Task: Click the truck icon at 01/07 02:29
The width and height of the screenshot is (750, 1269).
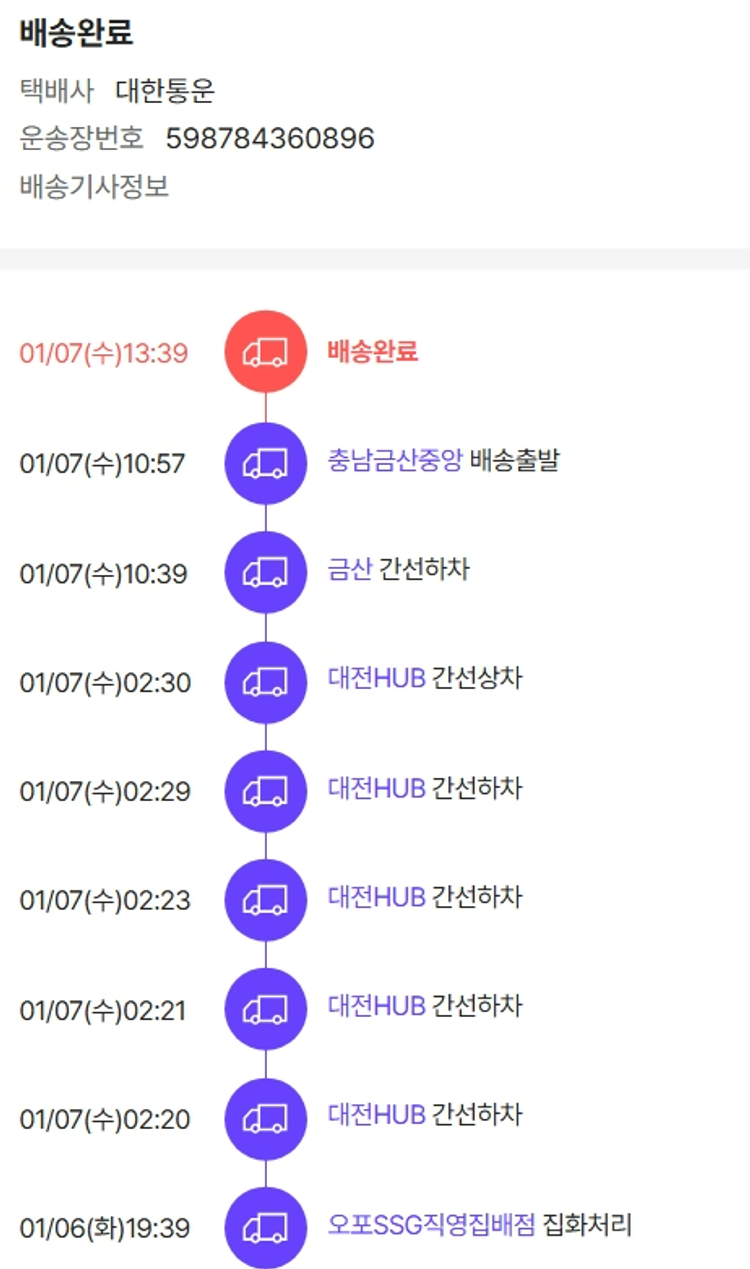Action: point(266,791)
